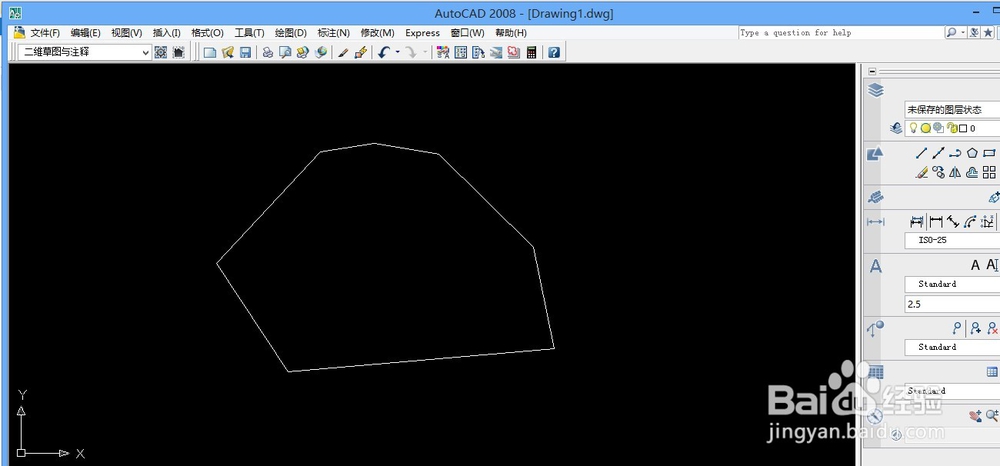Toggle layer 0 freeze sun icon
Image resolution: width=1000 pixels, height=466 pixels.
tap(925, 128)
